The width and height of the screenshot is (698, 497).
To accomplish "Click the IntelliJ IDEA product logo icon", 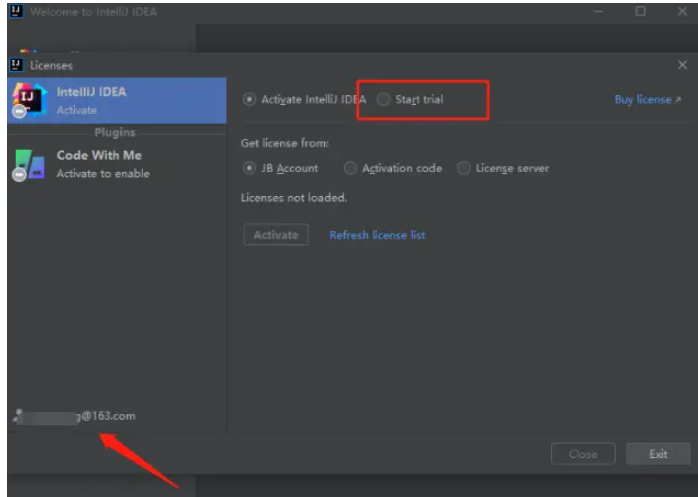I will [29, 100].
